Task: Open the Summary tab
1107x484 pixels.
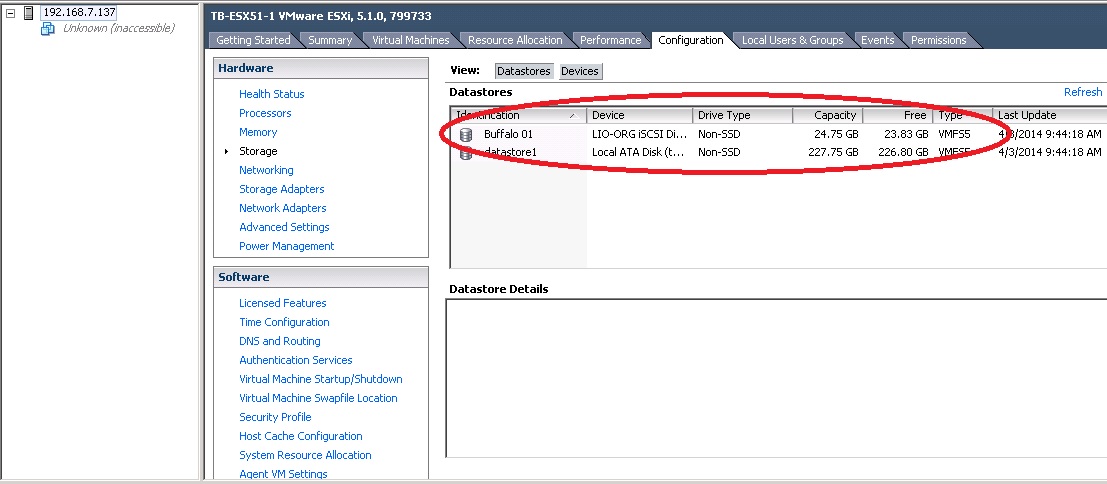Action: tap(330, 40)
